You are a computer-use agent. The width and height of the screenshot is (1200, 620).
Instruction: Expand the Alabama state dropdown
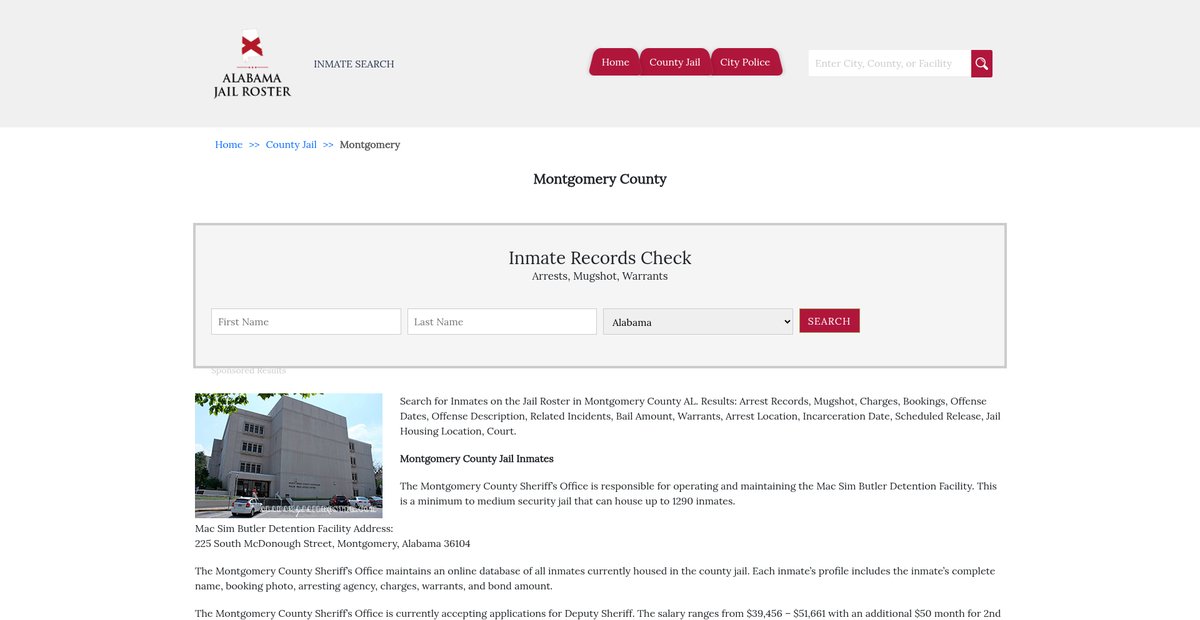tap(698, 322)
